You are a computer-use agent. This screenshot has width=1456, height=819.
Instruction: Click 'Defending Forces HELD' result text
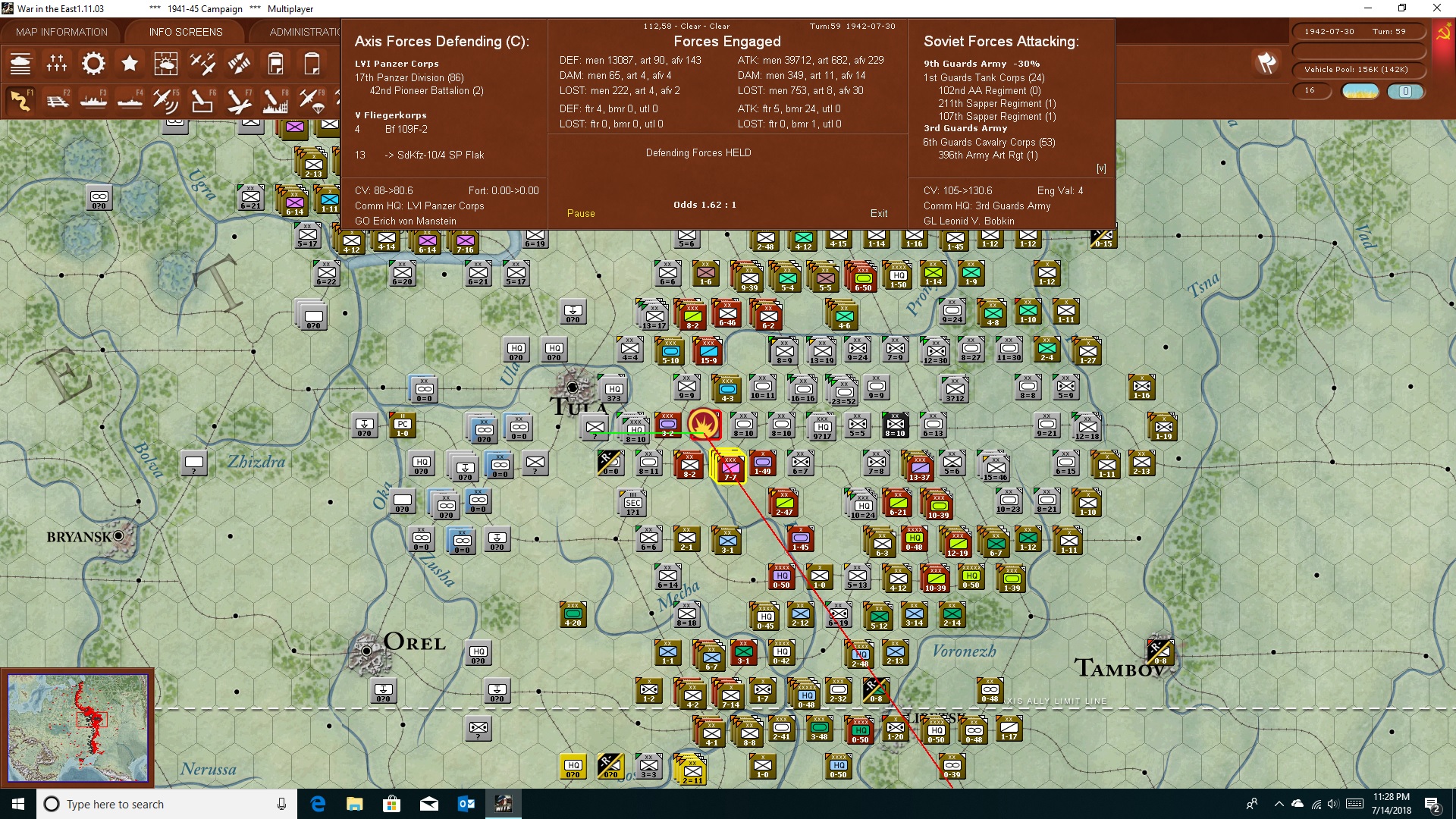pyautogui.click(x=698, y=152)
